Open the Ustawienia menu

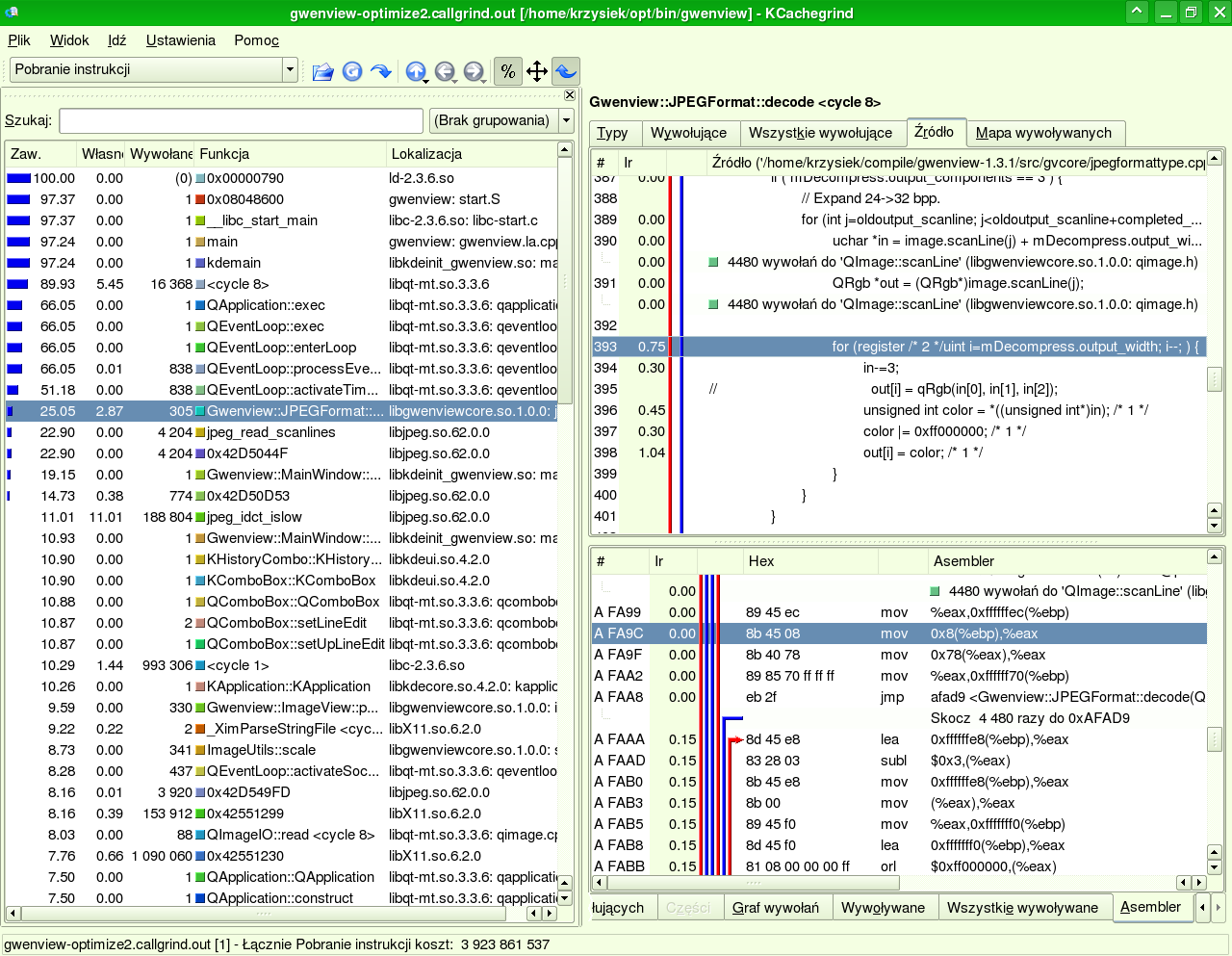pyautogui.click(x=180, y=40)
